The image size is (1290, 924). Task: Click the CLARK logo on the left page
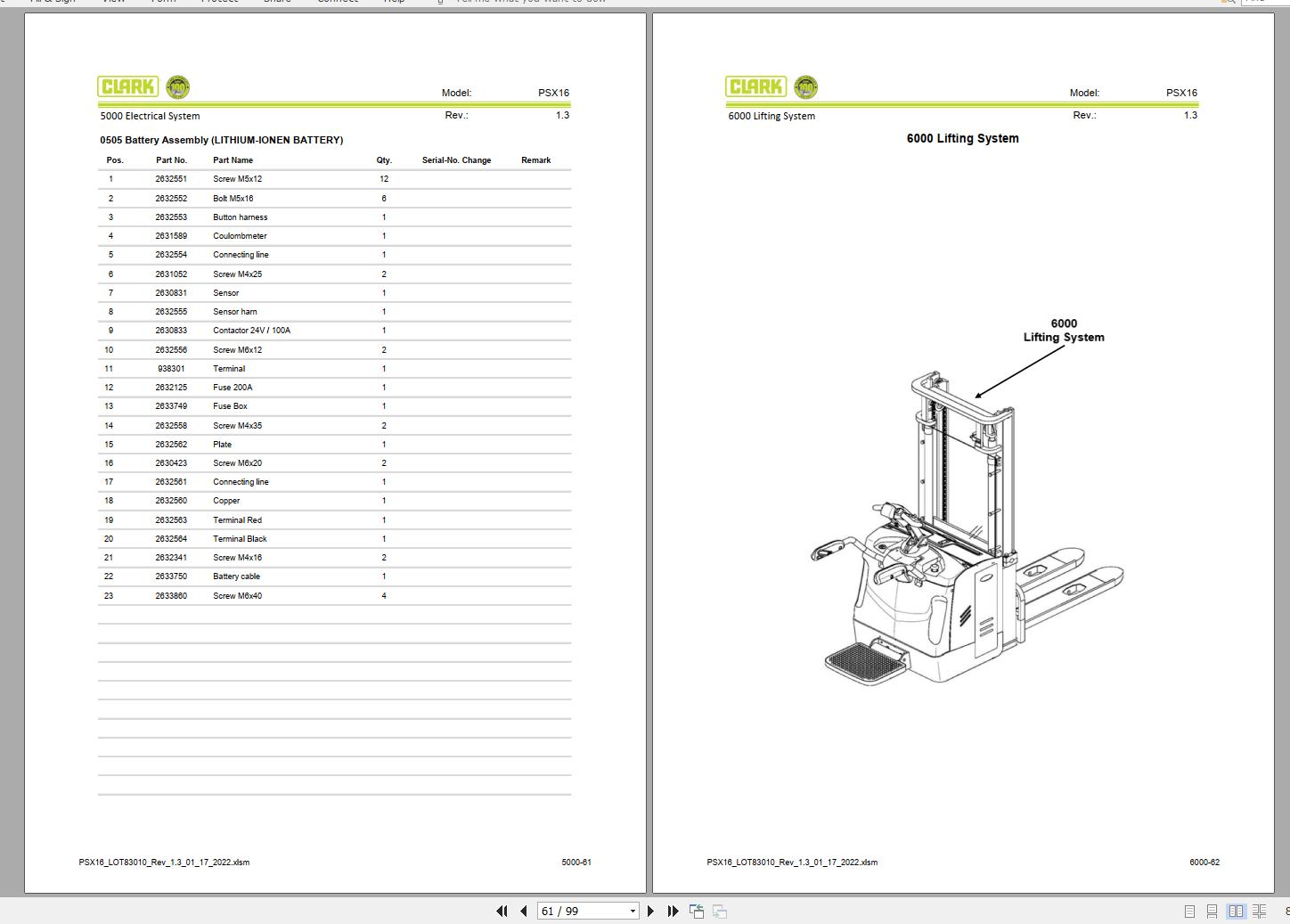click(x=129, y=86)
